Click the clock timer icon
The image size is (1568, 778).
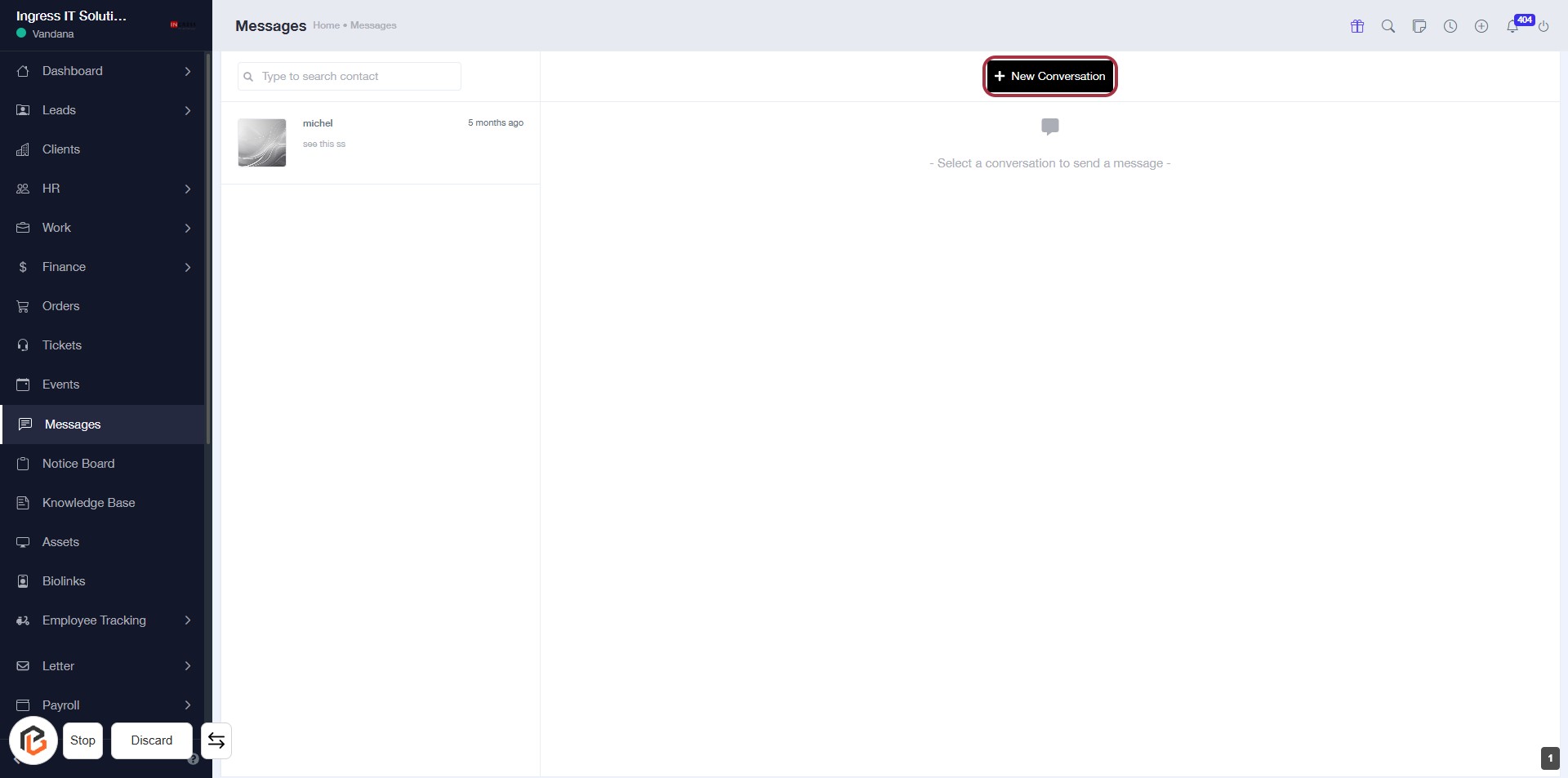[x=1450, y=26]
